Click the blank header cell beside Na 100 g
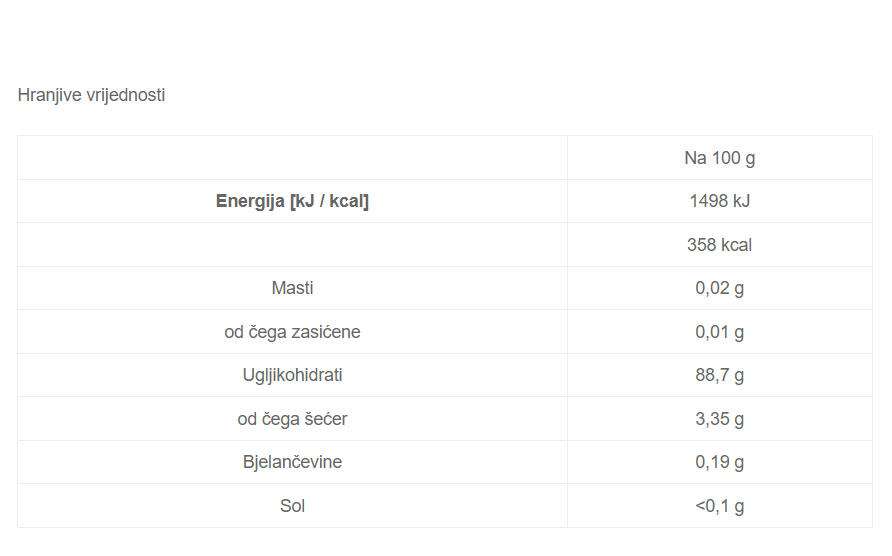The width and height of the screenshot is (892, 556). click(292, 158)
